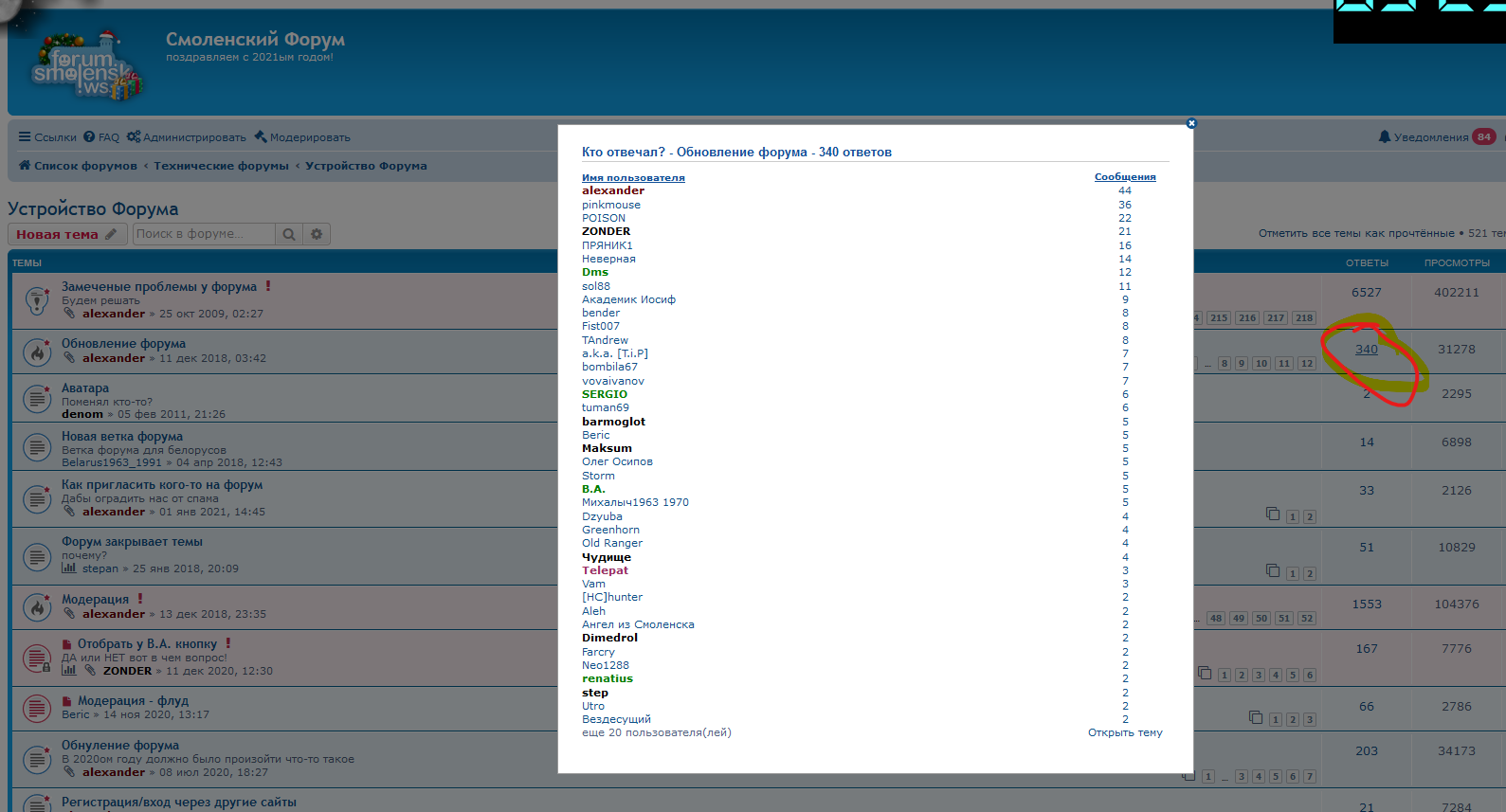Focus the Поиск в форуме search field
The image size is (1506, 812).
204,234
